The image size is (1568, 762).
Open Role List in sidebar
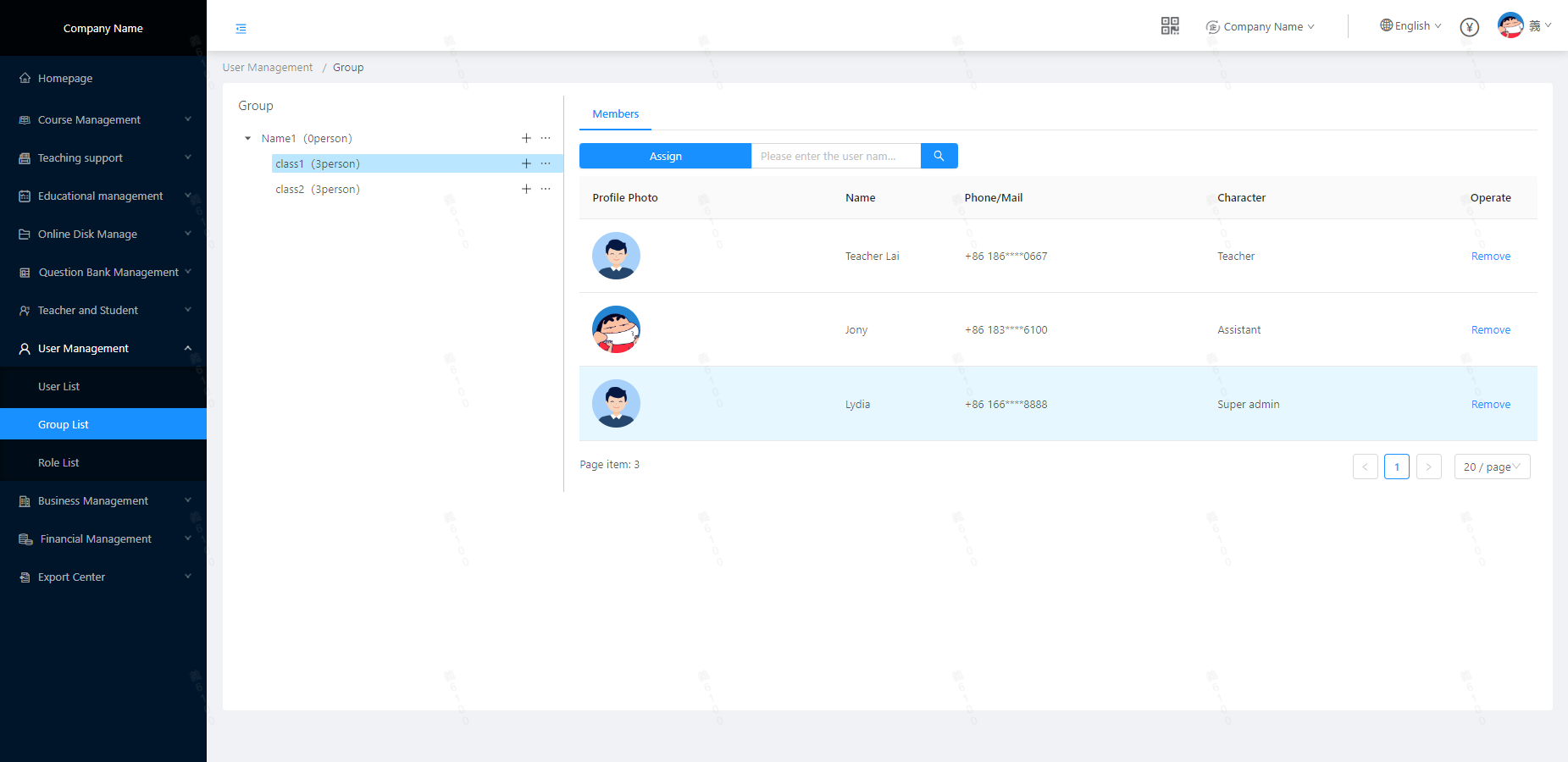(x=58, y=463)
